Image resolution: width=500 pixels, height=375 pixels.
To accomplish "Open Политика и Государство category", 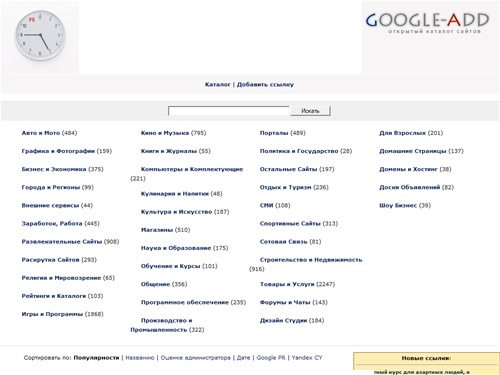I will [x=299, y=151].
